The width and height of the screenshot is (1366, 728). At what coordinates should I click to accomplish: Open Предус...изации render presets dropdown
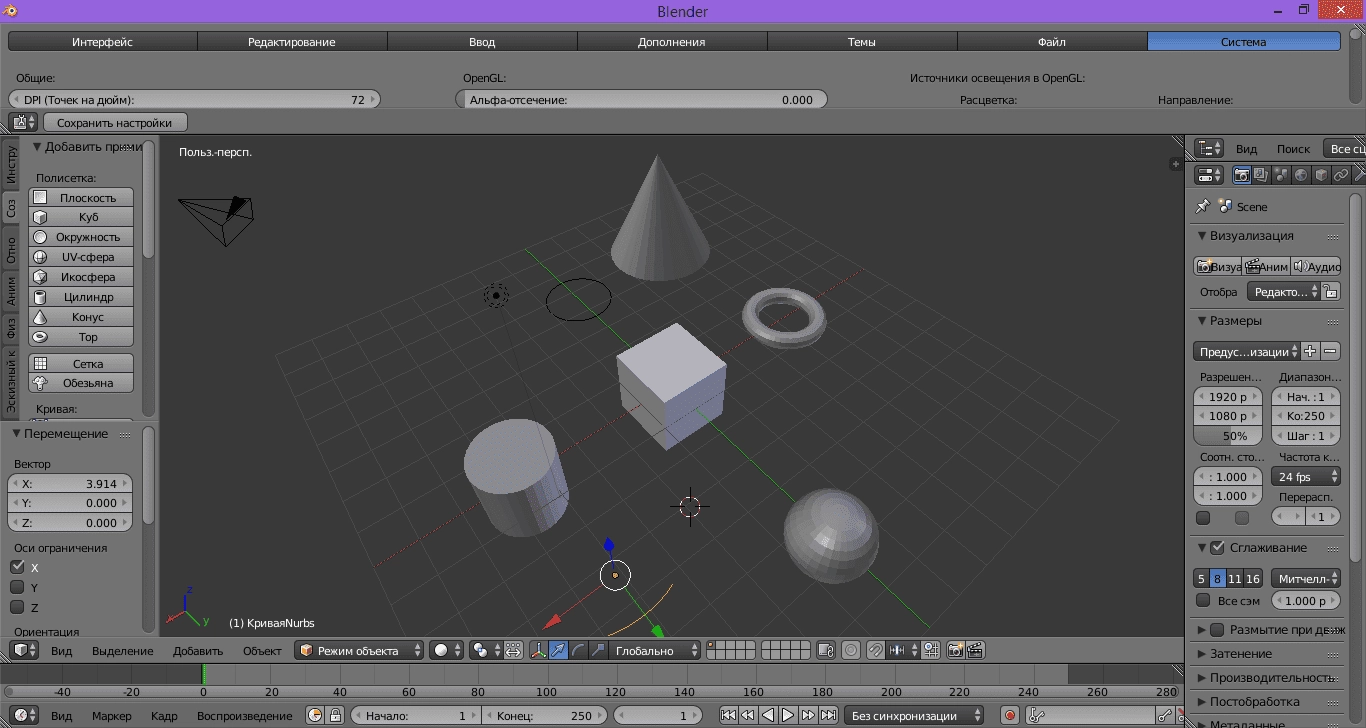(1246, 351)
